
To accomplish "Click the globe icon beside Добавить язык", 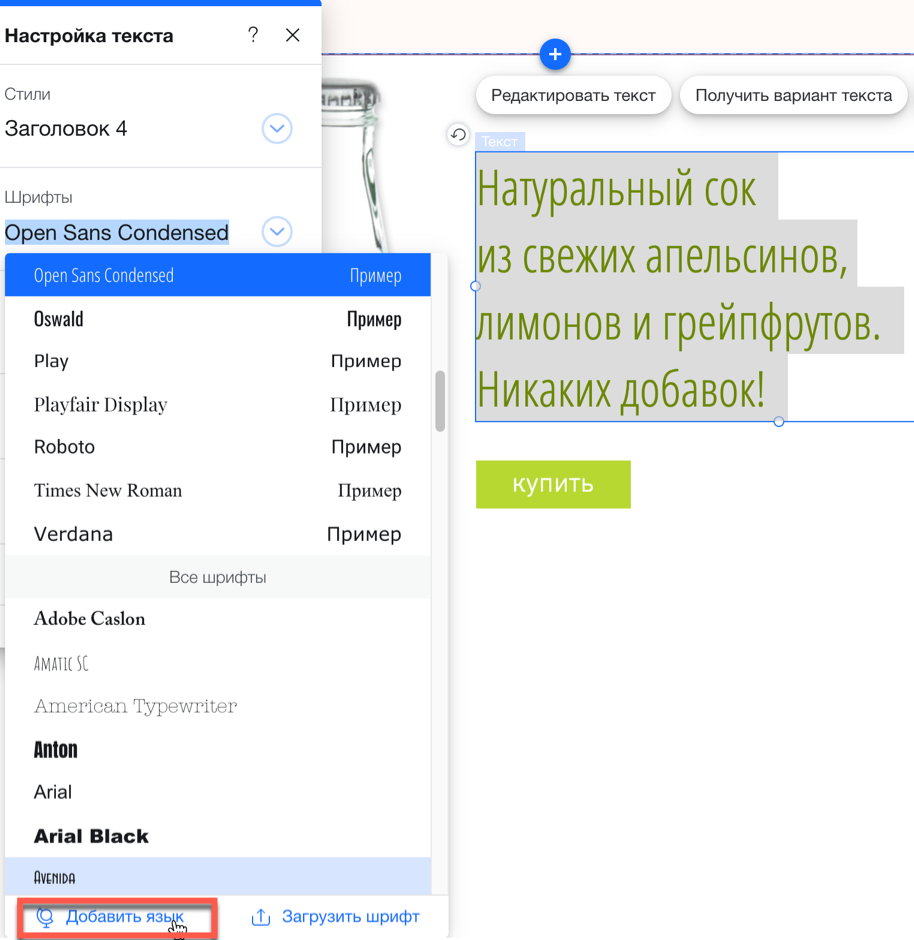I will (x=45, y=917).
